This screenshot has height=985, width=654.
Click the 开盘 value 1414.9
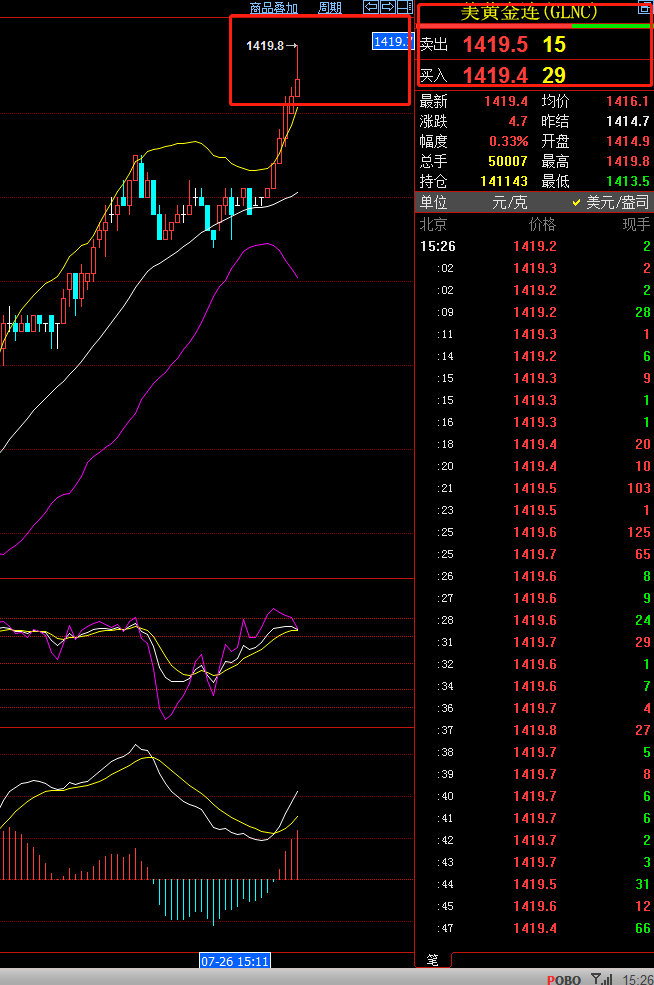628,141
